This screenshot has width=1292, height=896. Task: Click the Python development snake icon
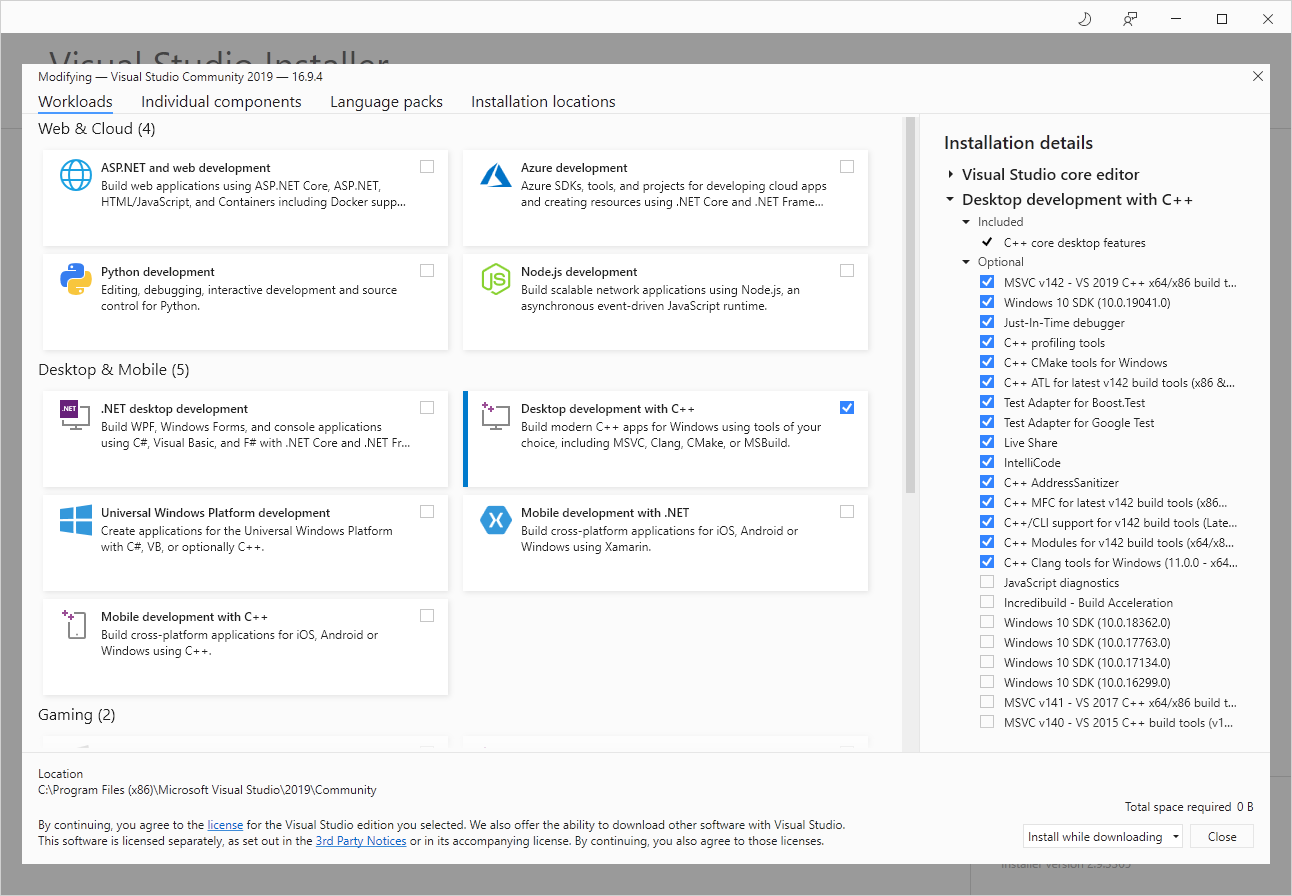tap(76, 280)
